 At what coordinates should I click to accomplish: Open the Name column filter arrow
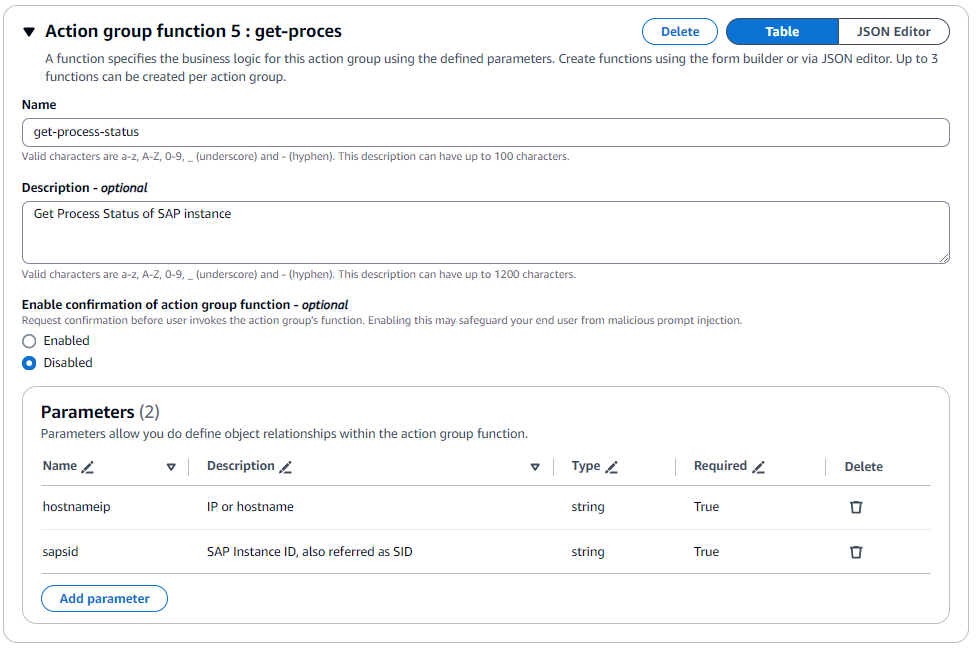[x=171, y=466]
